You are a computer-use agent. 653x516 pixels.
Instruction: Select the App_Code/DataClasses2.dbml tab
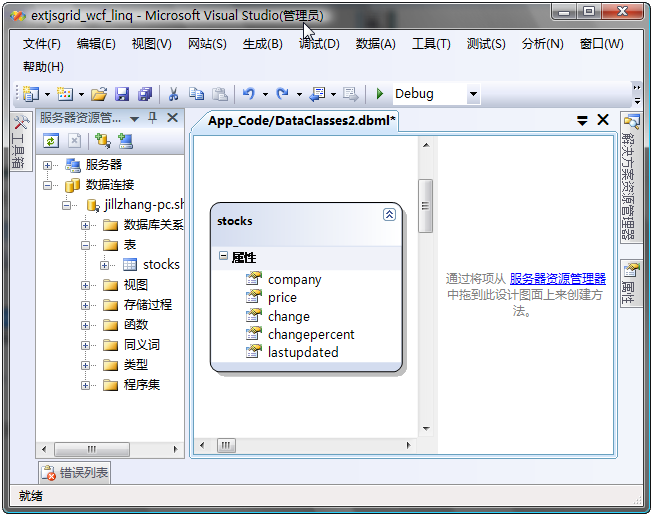pos(302,120)
